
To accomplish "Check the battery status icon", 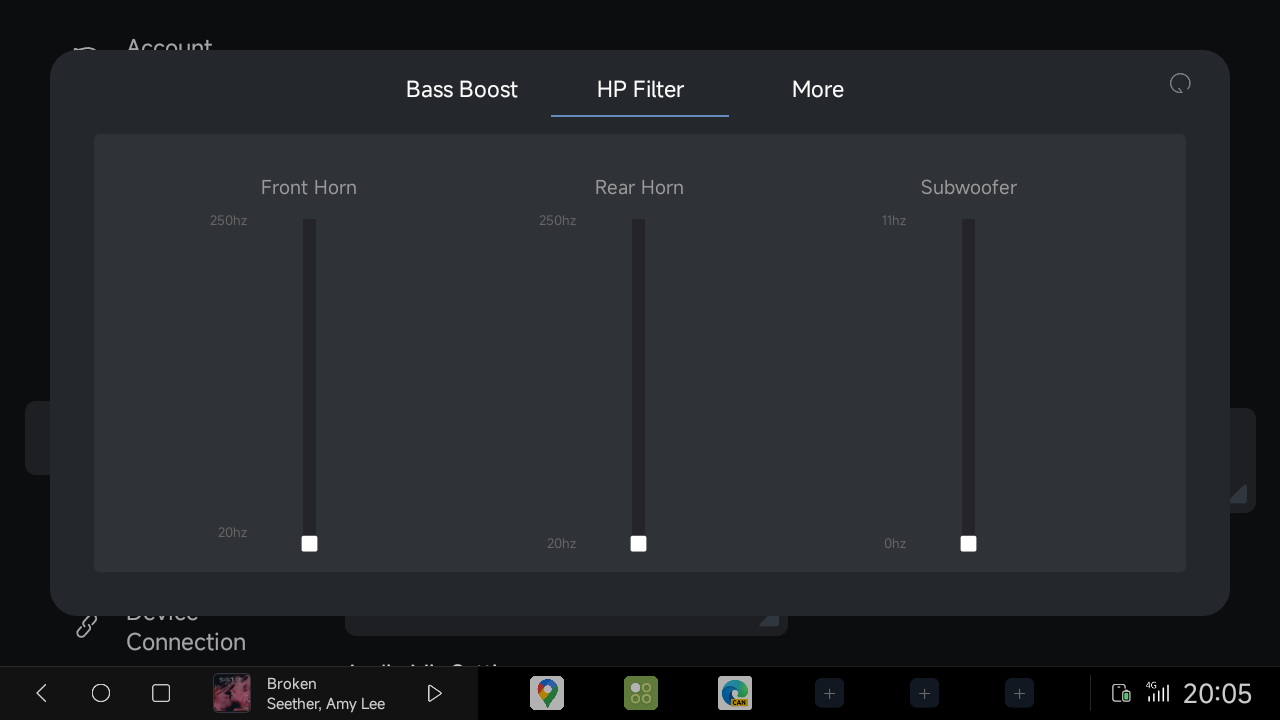I will point(1121,693).
